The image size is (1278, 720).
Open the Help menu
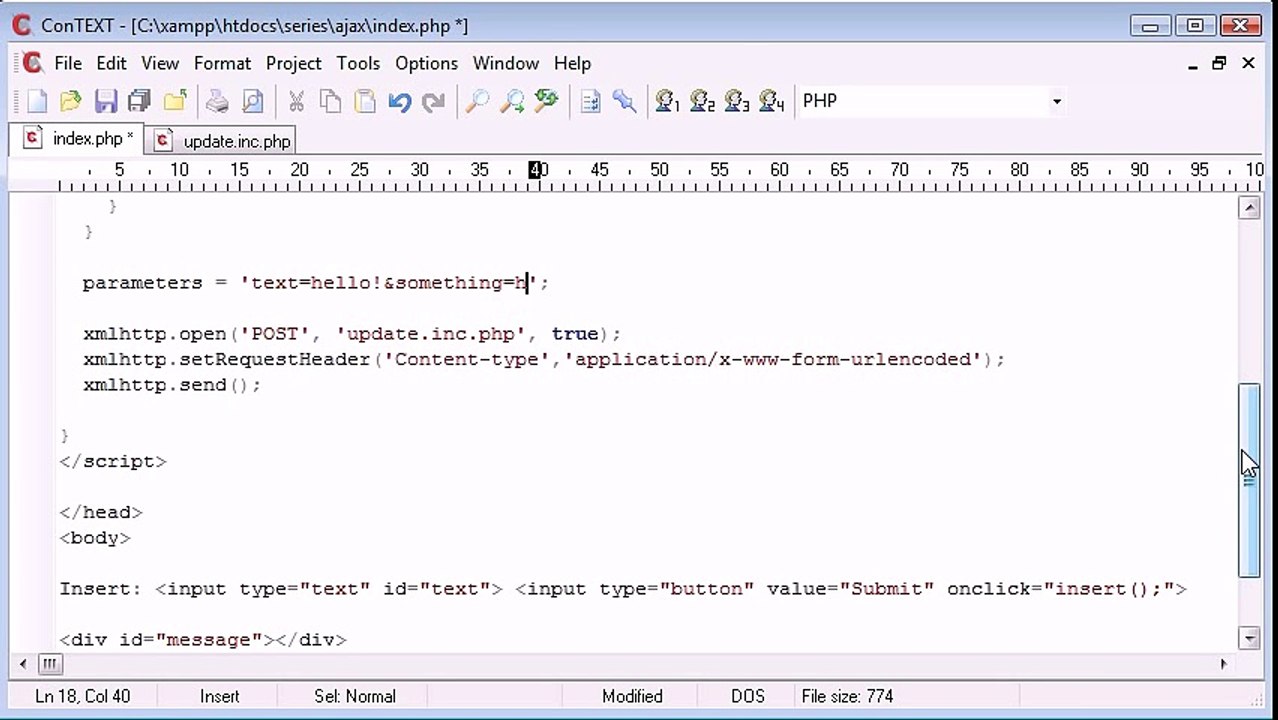click(572, 63)
